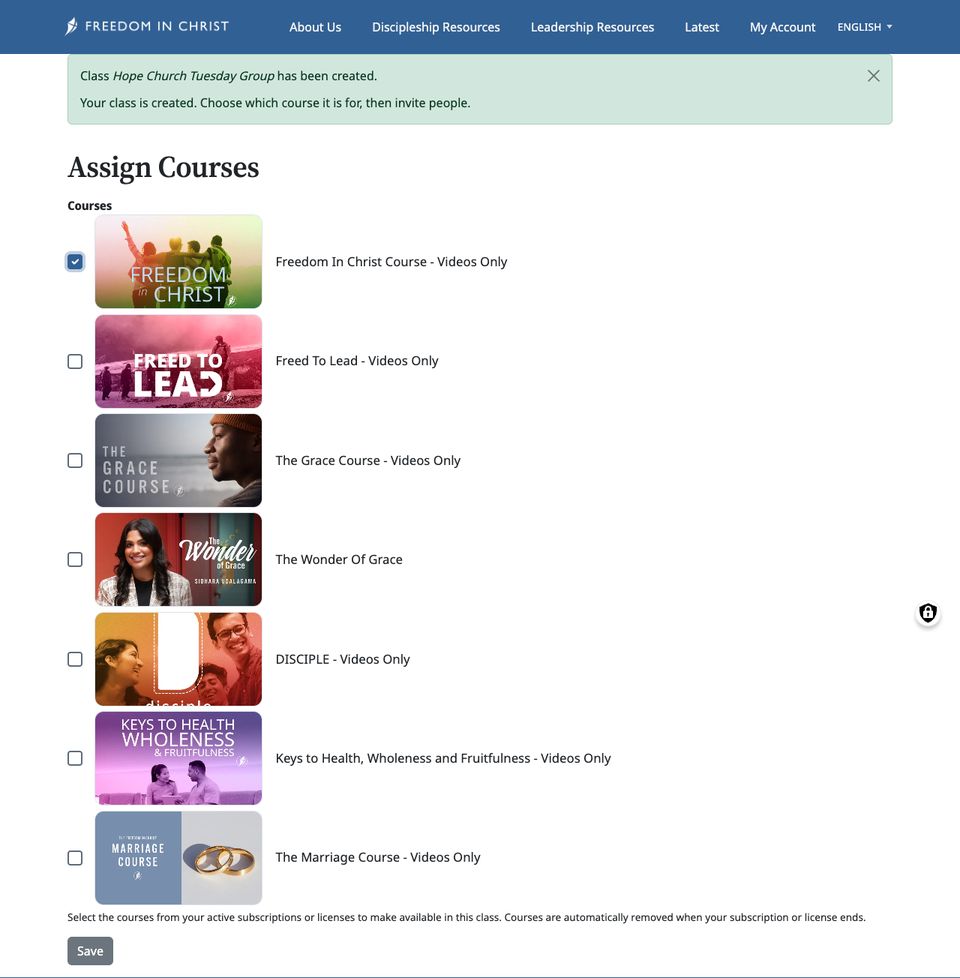Screen dimensions: 960x978
Task: Uncheck the Freedom In Christ Course checkbox
Action: 75,261
